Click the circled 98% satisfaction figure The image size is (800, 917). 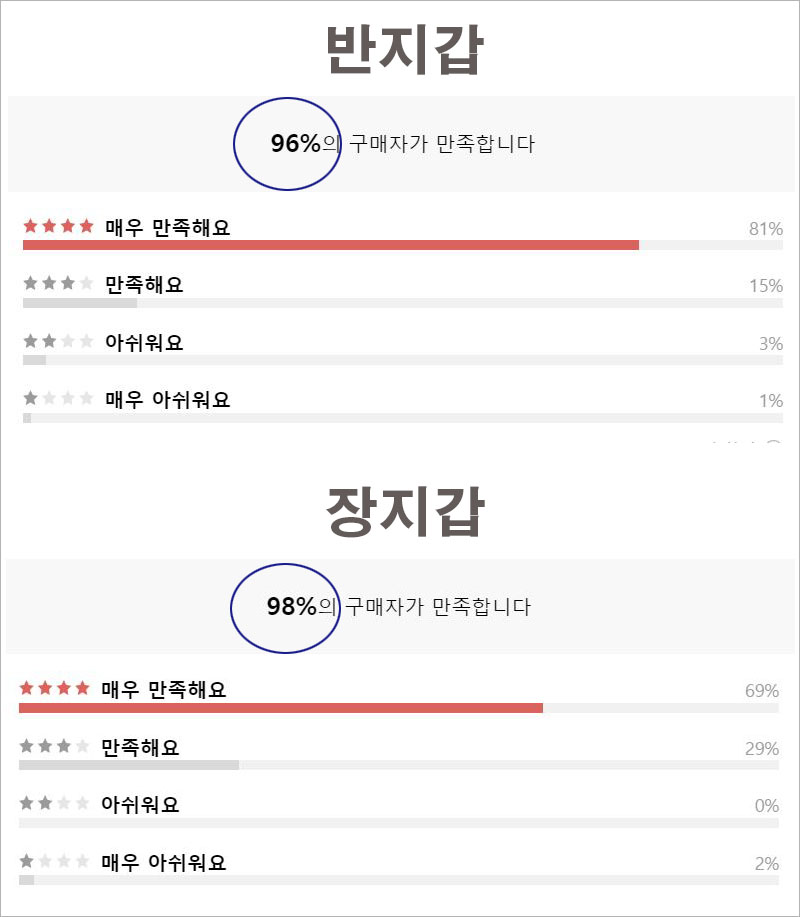point(291,606)
